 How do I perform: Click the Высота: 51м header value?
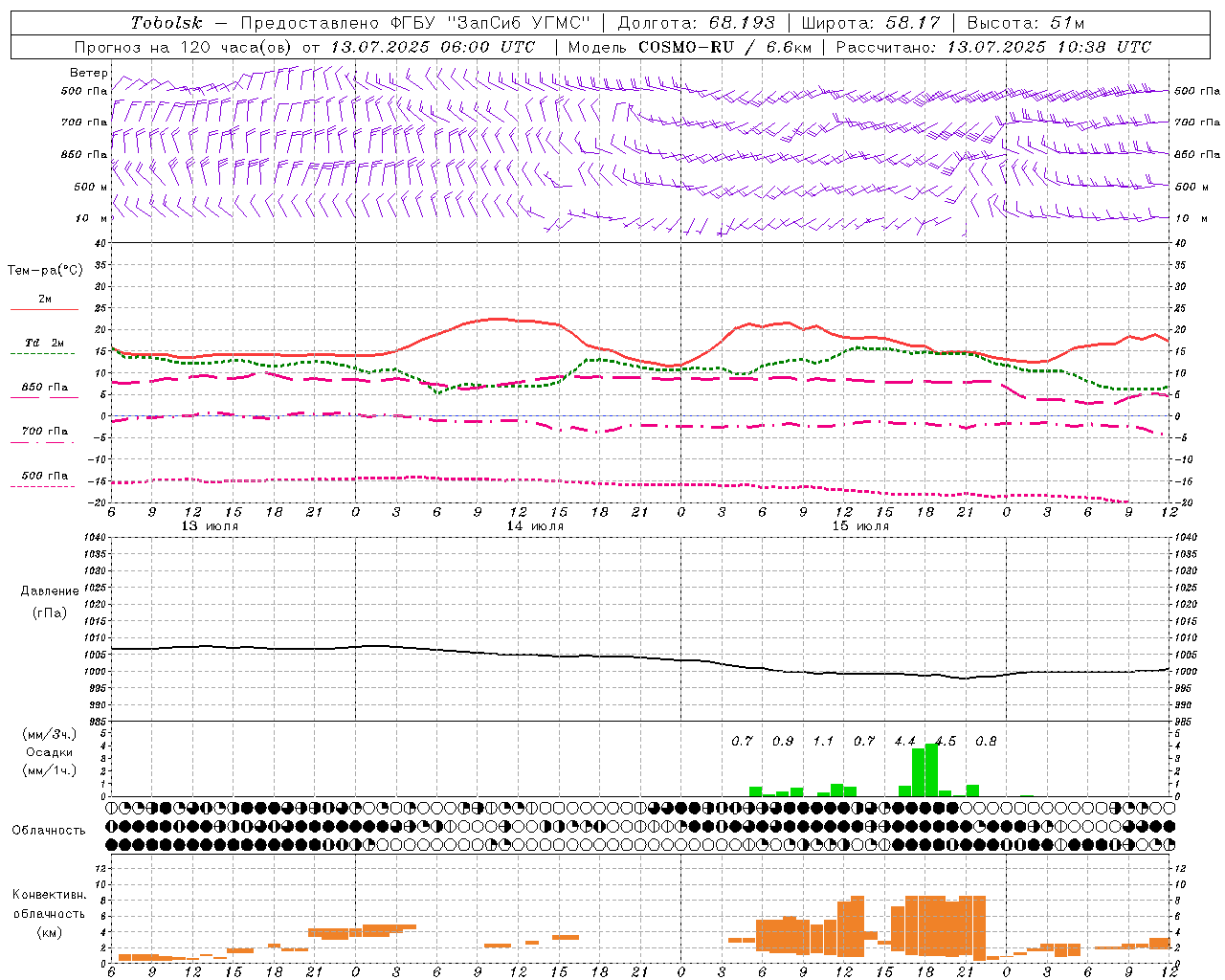click(1025, 23)
